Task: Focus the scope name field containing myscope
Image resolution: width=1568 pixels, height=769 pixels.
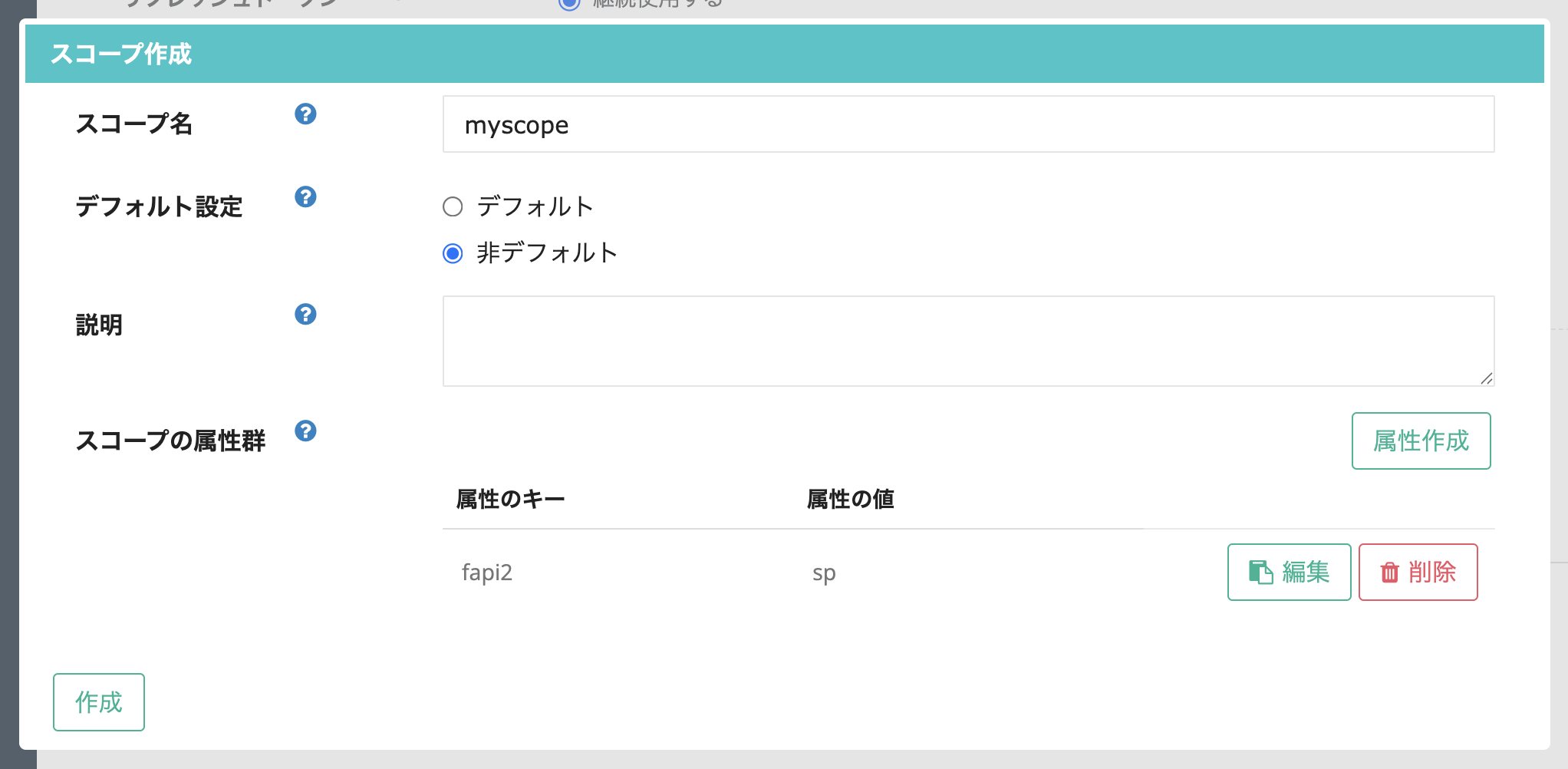Action: click(968, 124)
